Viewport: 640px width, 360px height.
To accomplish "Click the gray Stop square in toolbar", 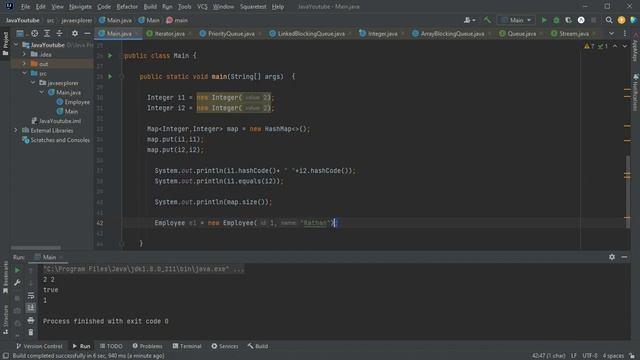I will pyautogui.click(x=593, y=20).
